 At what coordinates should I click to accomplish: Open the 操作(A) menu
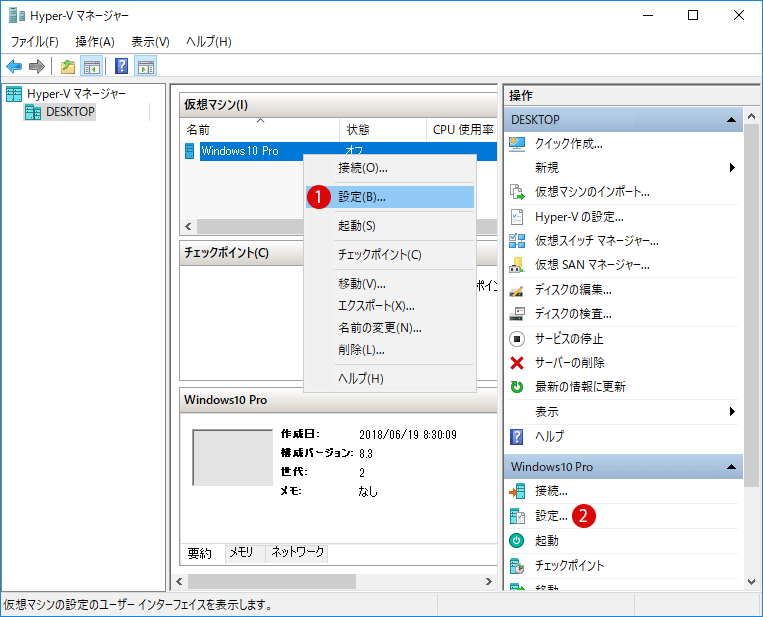click(95, 42)
